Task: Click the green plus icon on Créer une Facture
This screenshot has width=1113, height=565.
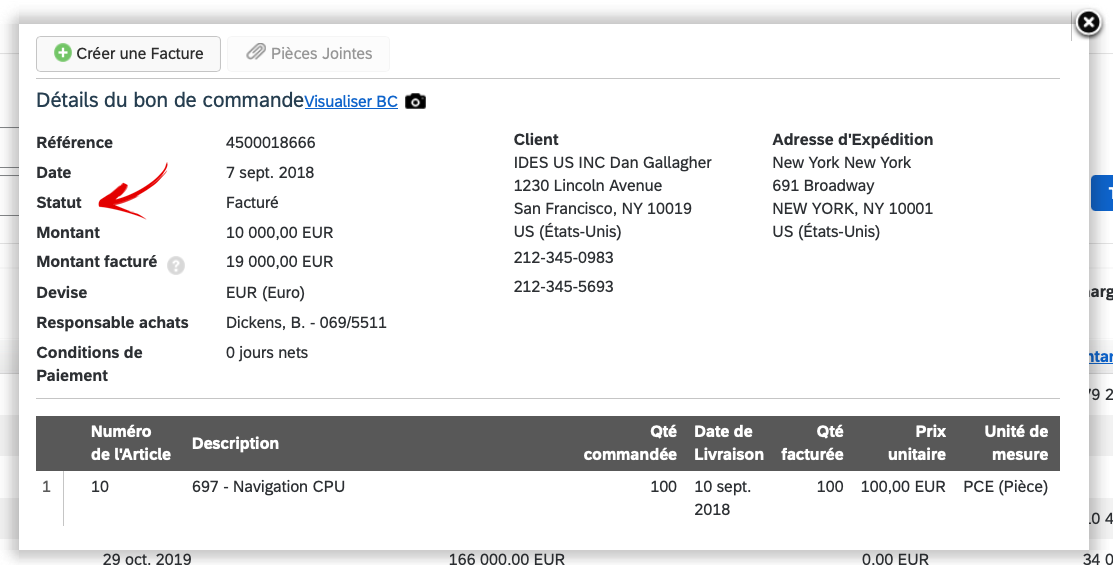Action: click(x=62, y=53)
